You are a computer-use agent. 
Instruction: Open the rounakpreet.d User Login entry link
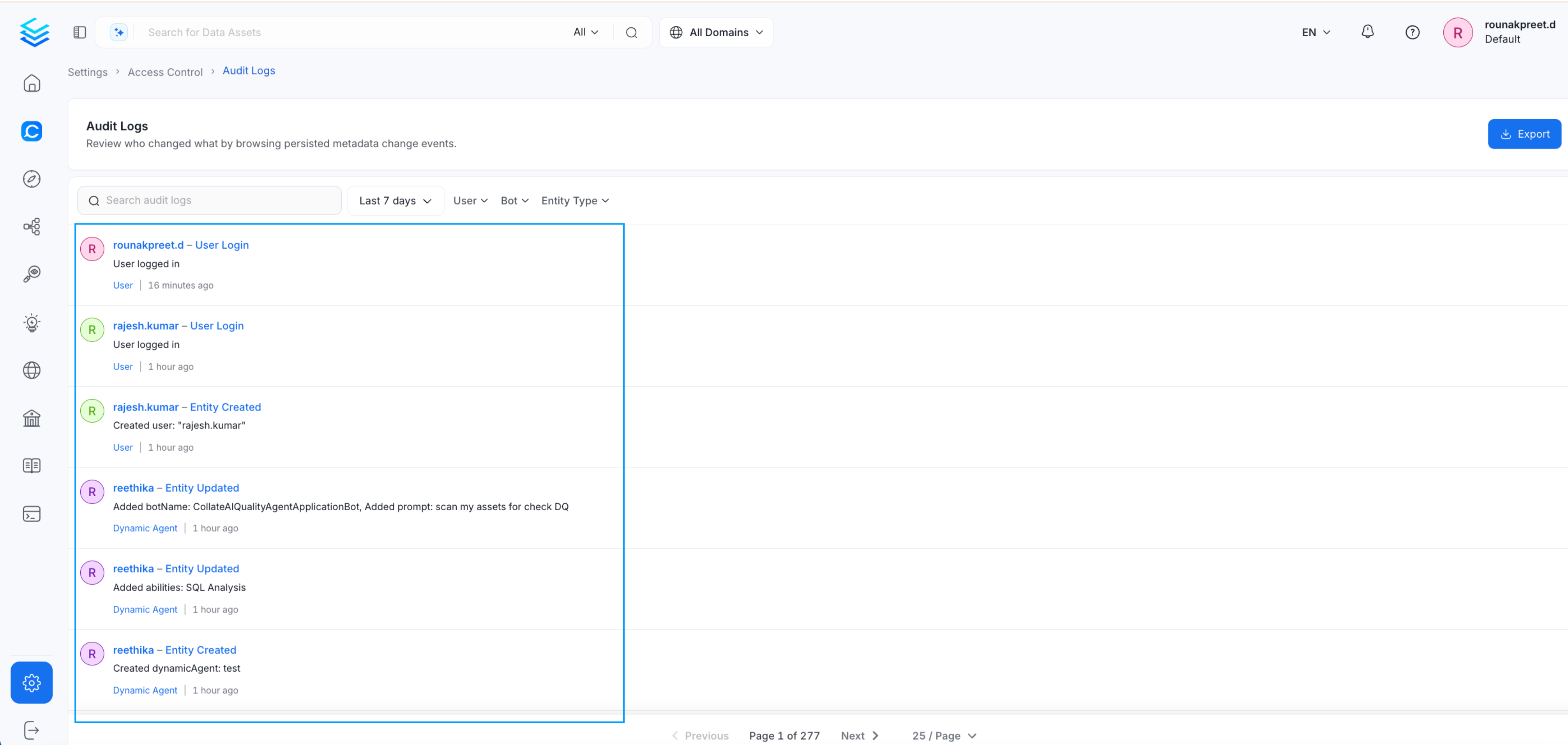pos(181,245)
